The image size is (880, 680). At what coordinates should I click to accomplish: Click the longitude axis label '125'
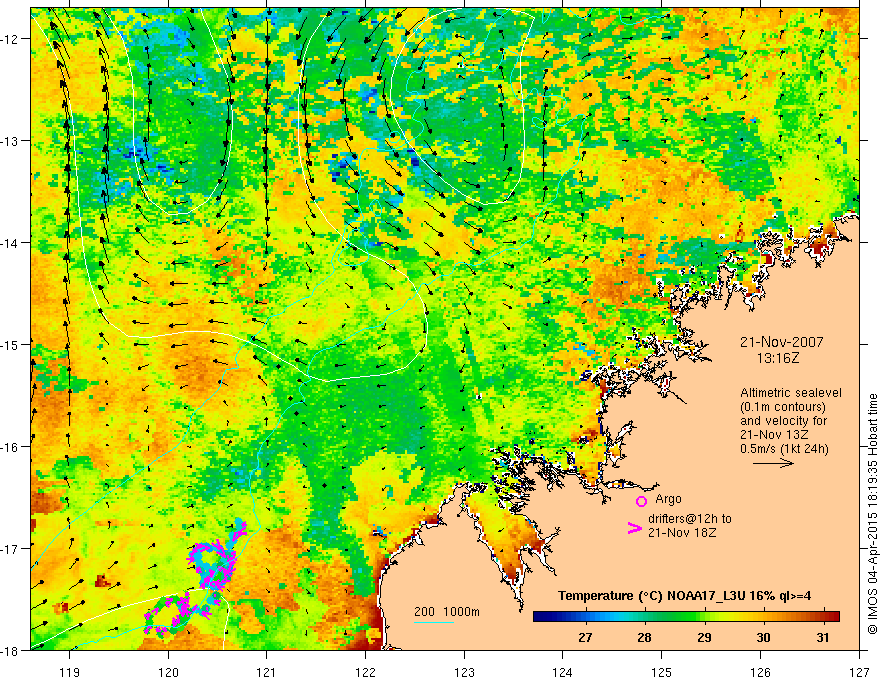(x=662, y=672)
